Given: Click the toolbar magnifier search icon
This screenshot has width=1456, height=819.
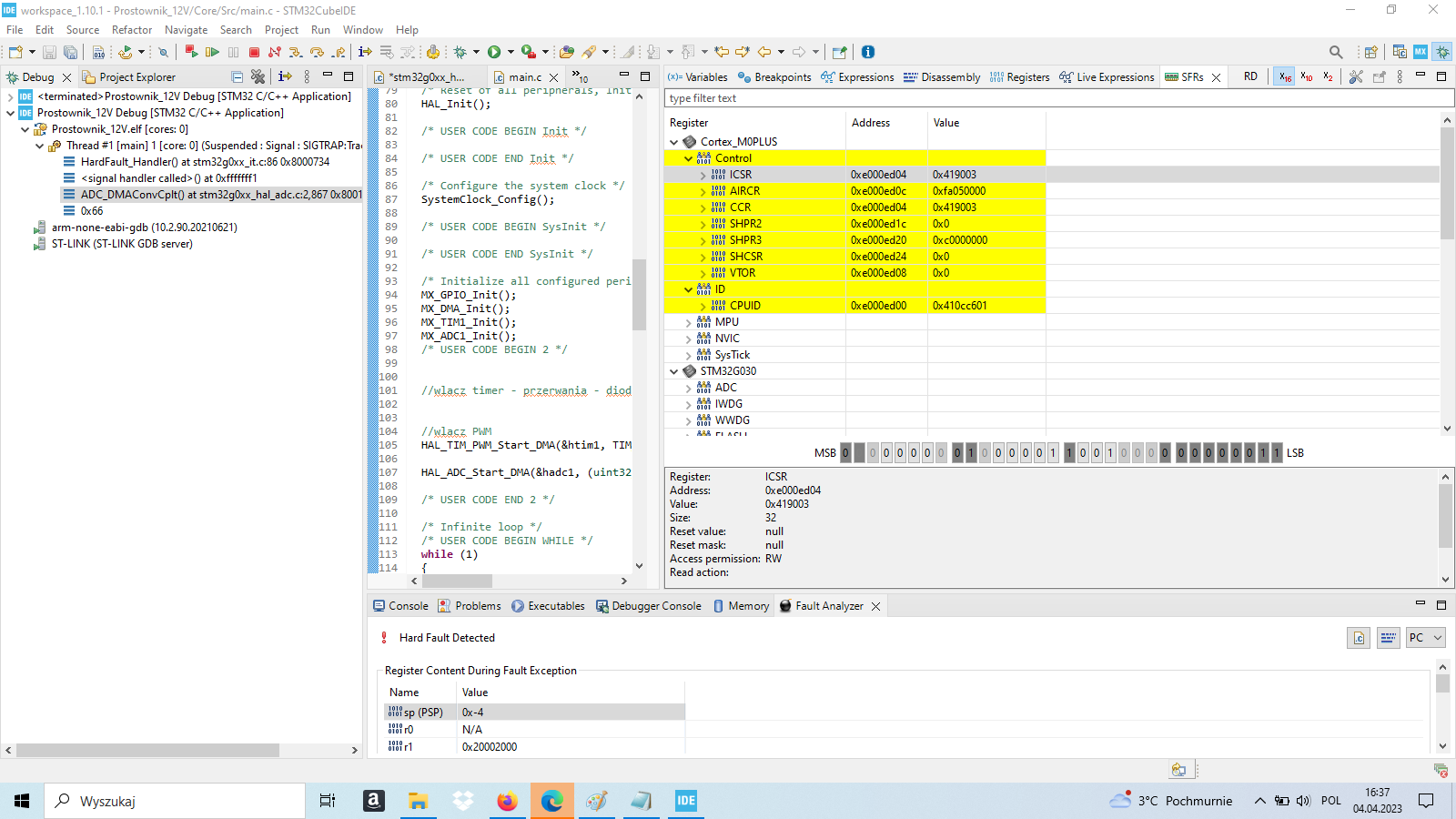Looking at the screenshot, I should (x=1336, y=52).
